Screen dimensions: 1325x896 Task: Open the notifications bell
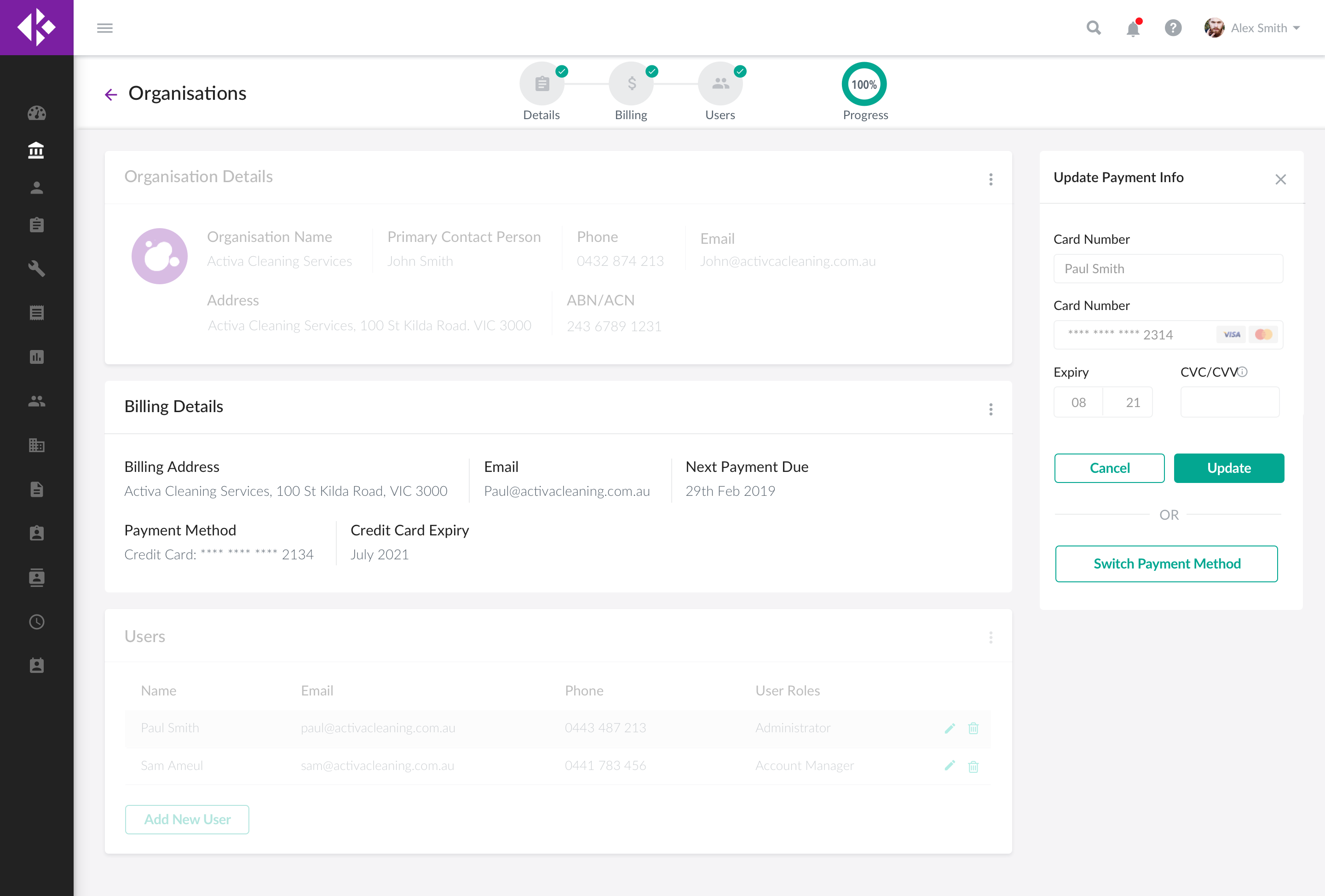(1133, 28)
